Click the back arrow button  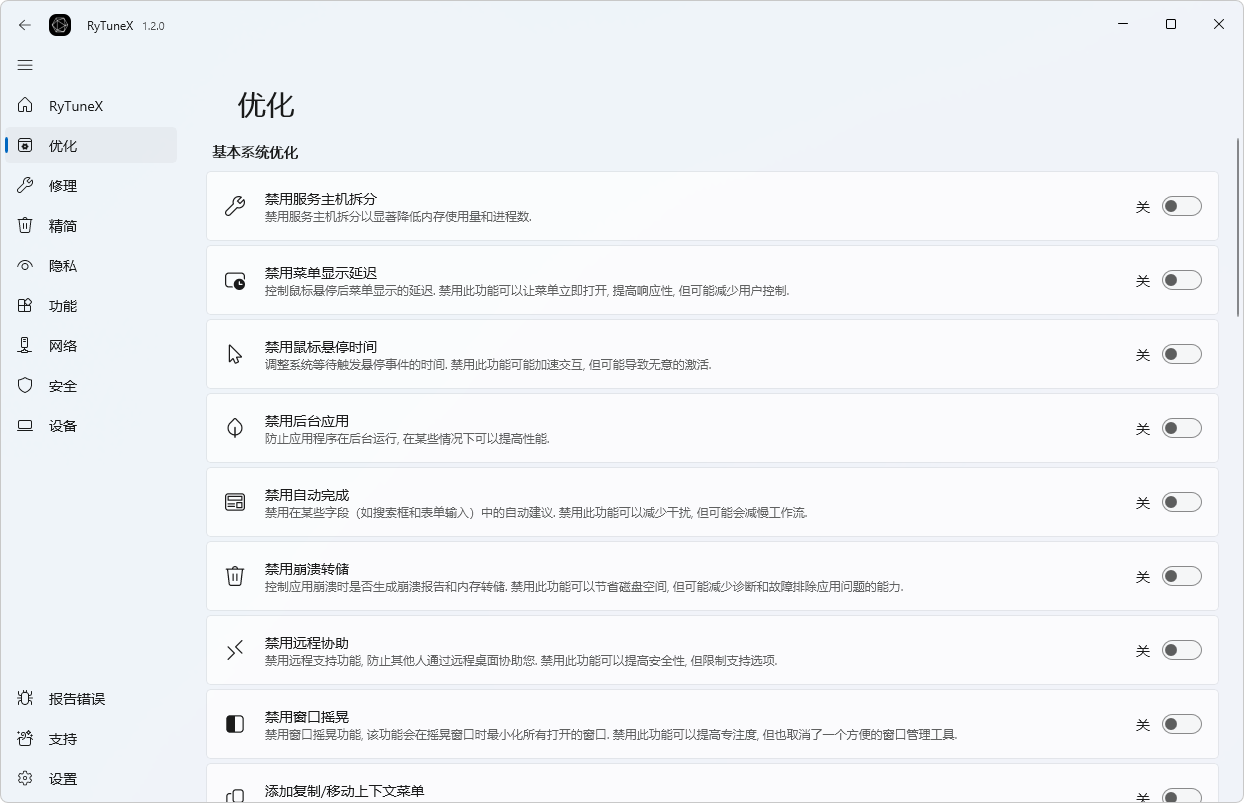[25, 25]
